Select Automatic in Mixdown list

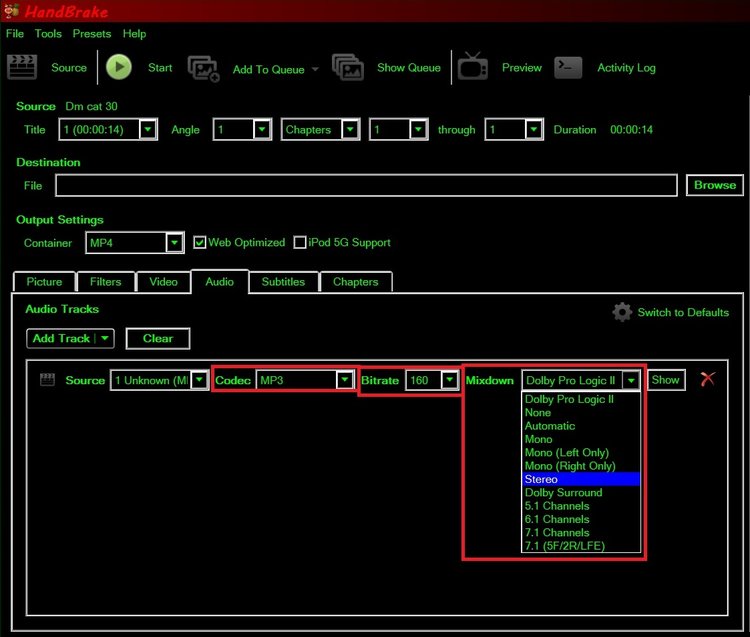pyautogui.click(x=581, y=426)
